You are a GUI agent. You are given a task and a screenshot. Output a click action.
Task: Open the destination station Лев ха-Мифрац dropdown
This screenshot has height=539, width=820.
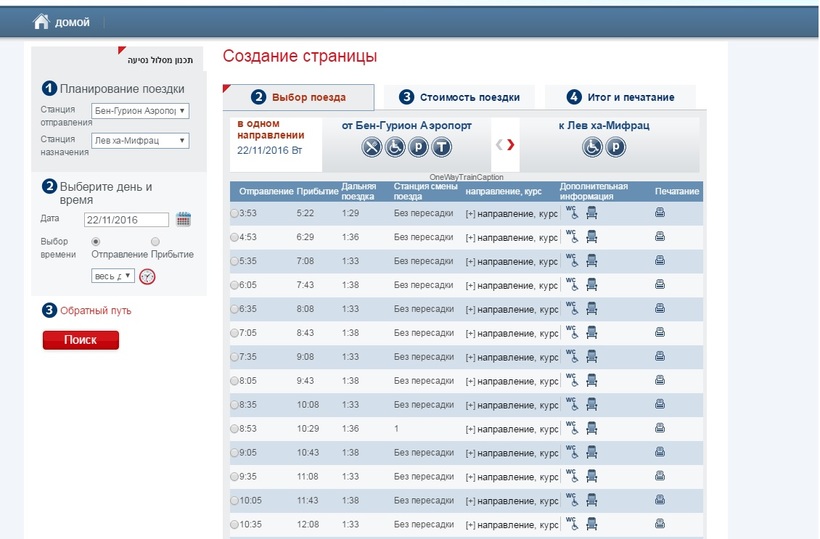point(140,141)
